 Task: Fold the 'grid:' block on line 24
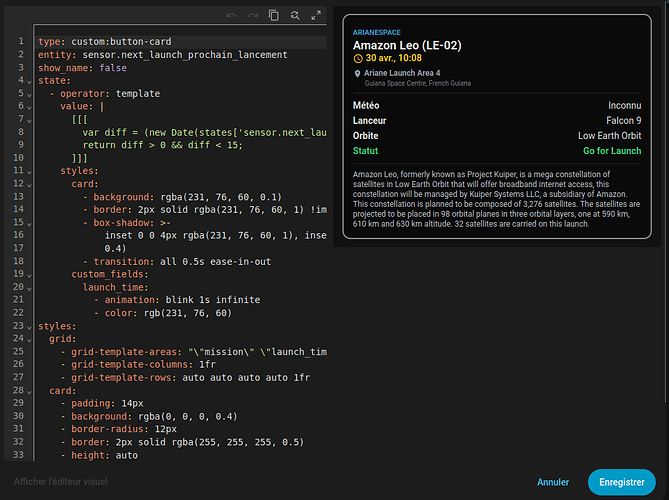29,340
